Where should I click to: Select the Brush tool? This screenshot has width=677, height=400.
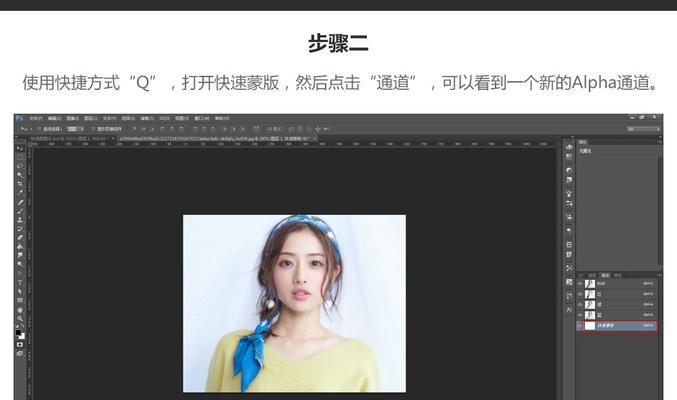coord(20,211)
